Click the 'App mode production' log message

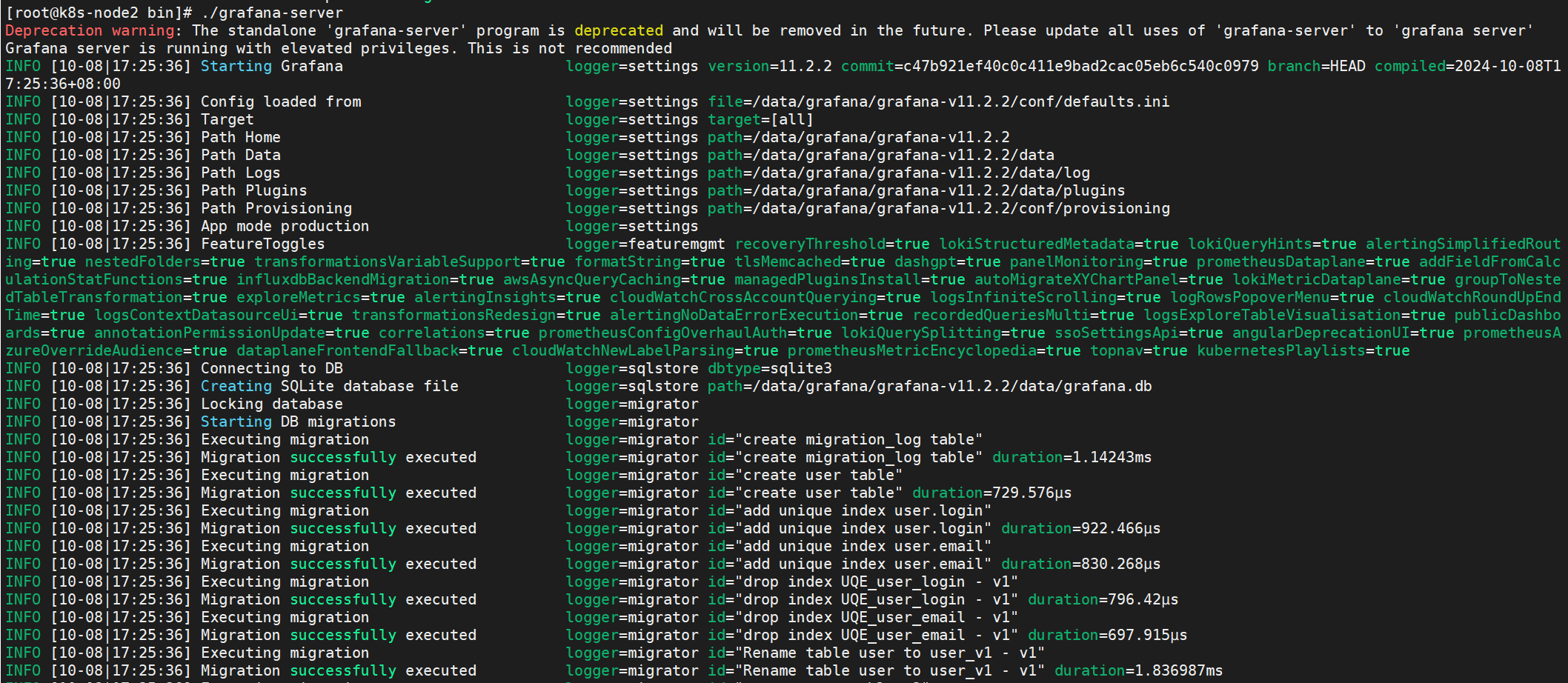285,226
